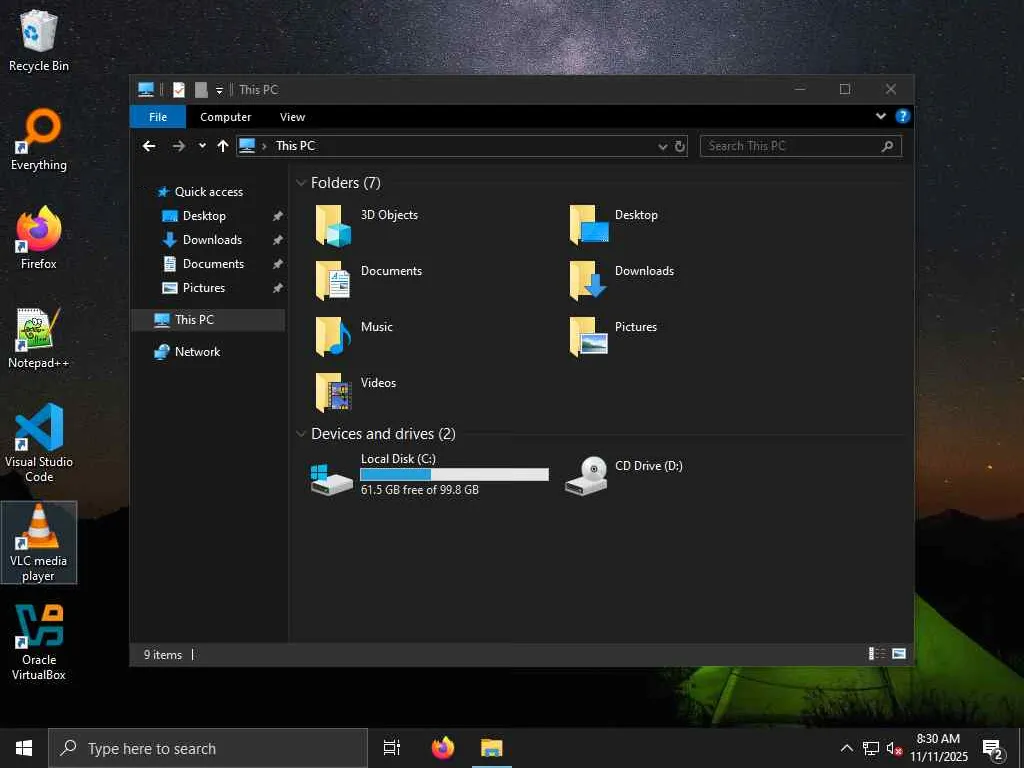1024x768 pixels.
Task: Open the Windows Start menu
Action: (24, 748)
